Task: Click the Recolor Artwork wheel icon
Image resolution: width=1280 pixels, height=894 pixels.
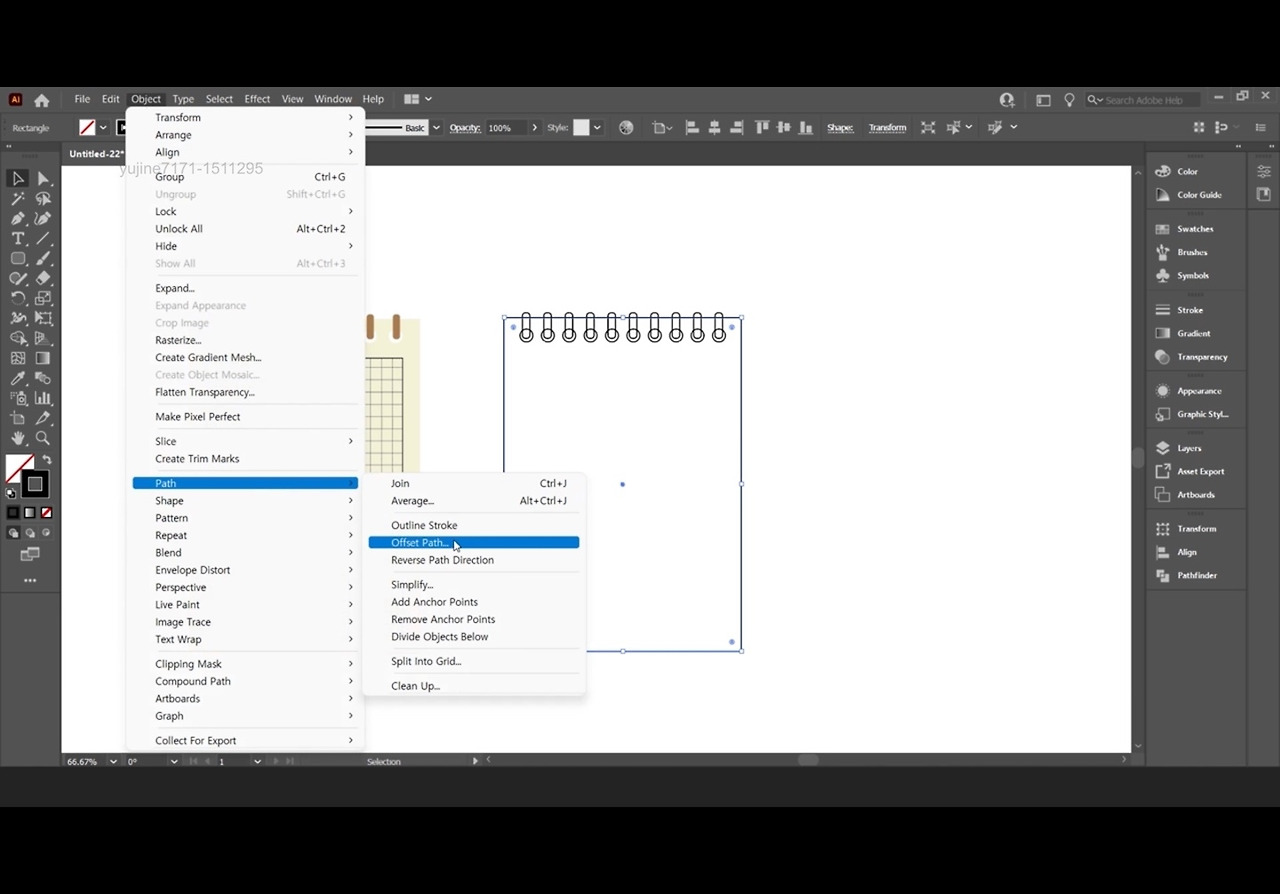Action: 626,128
